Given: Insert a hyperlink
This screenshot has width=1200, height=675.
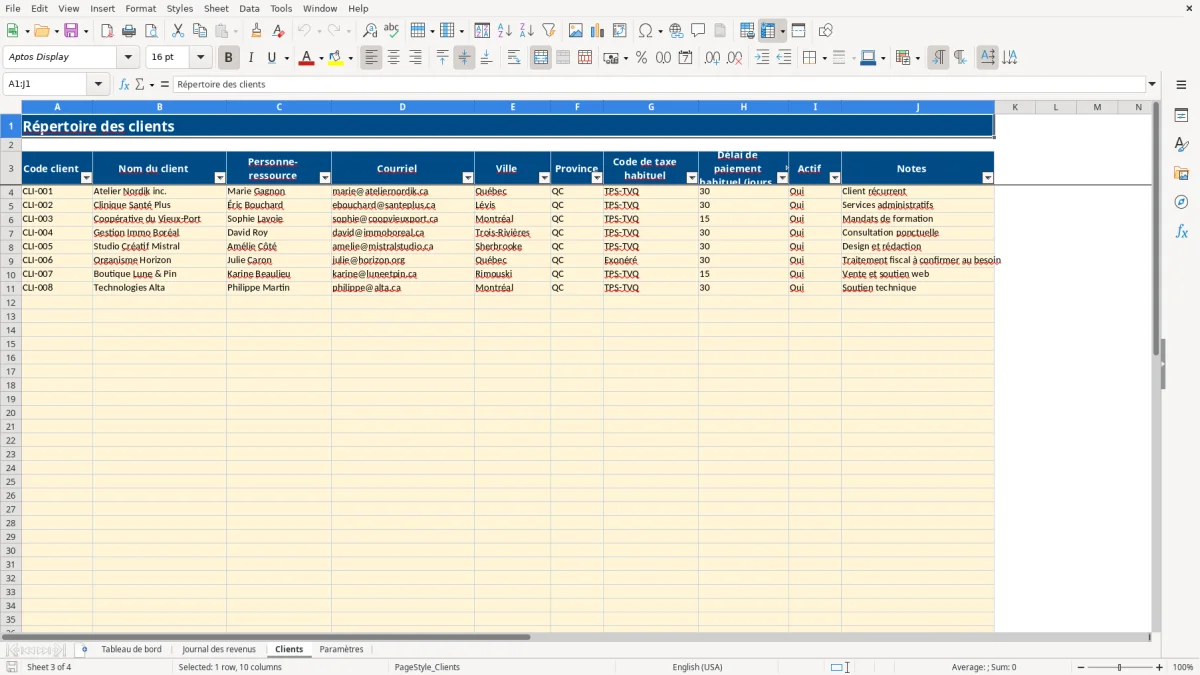Looking at the screenshot, I should pyautogui.click(x=676, y=31).
